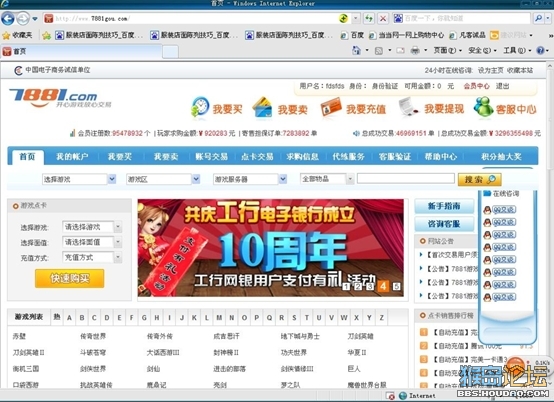
Task: Select the 帐号交易 navigation tab
Action: [x=211, y=156]
